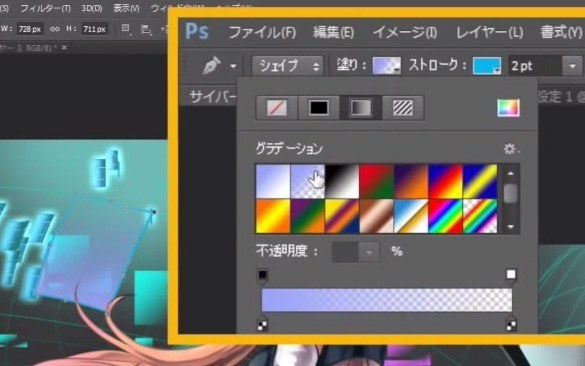The width and height of the screenshot is (585, 366).
Task: Select the chrome gradient preset
Action: pos(411,216)
